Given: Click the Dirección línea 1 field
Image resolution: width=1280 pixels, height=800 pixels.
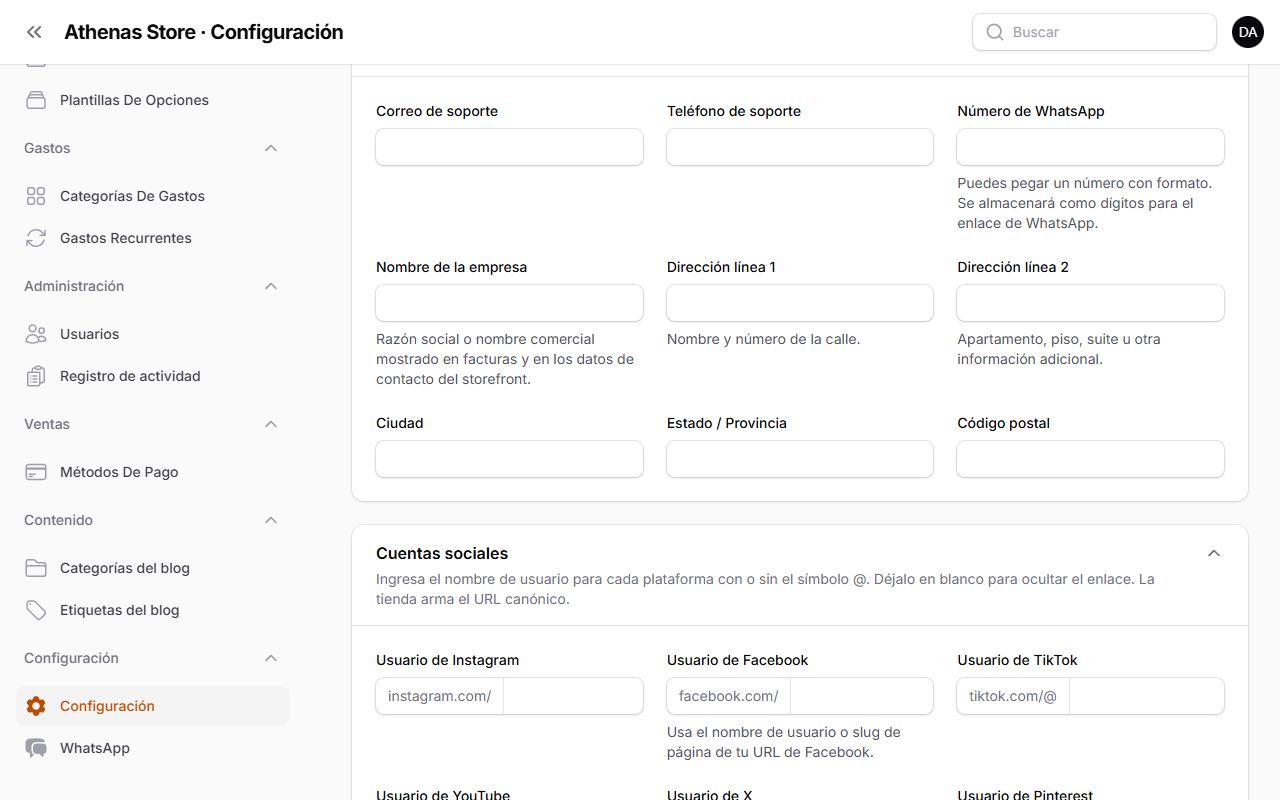Looking at the screenshot, I should [x=800, y=303].
